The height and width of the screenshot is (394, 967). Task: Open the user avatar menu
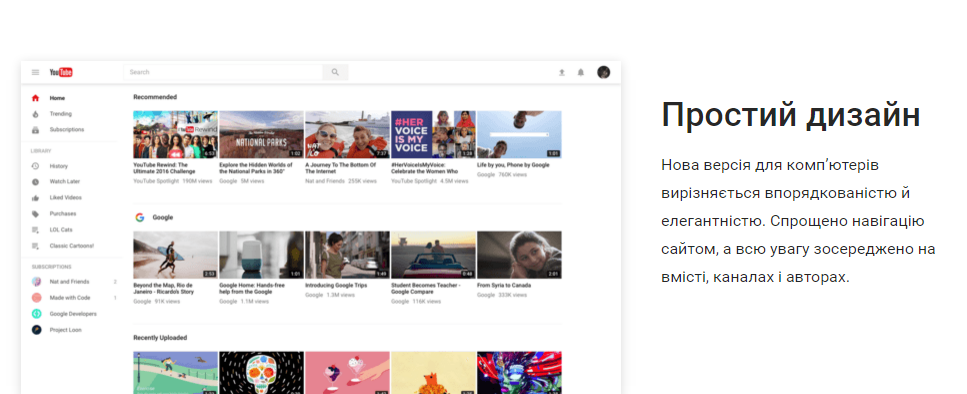[x=604, y=72]
